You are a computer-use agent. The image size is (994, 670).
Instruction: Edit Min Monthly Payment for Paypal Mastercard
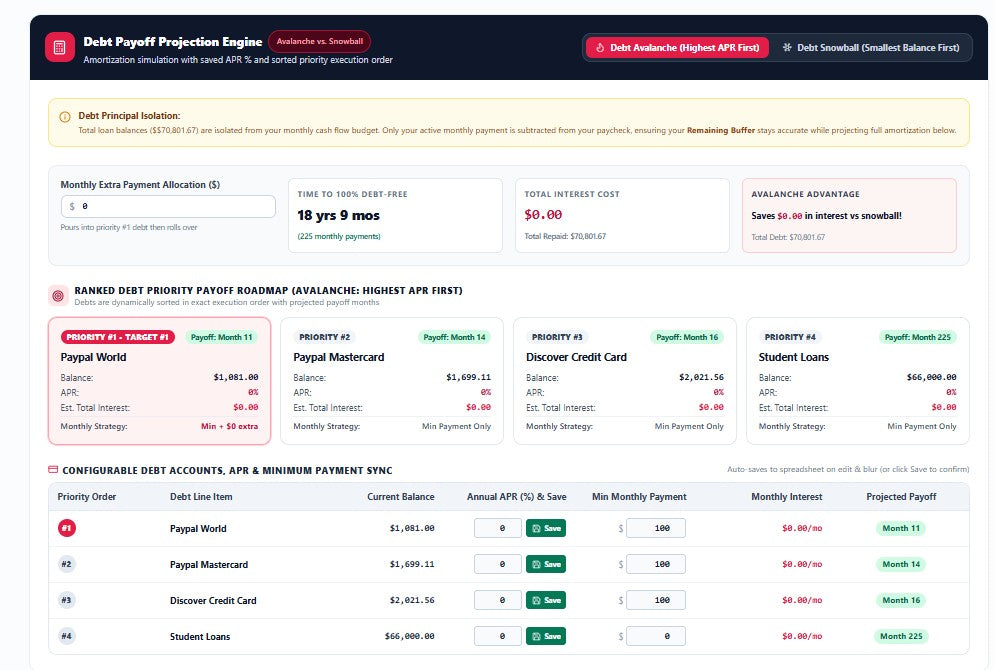[655, 564]
